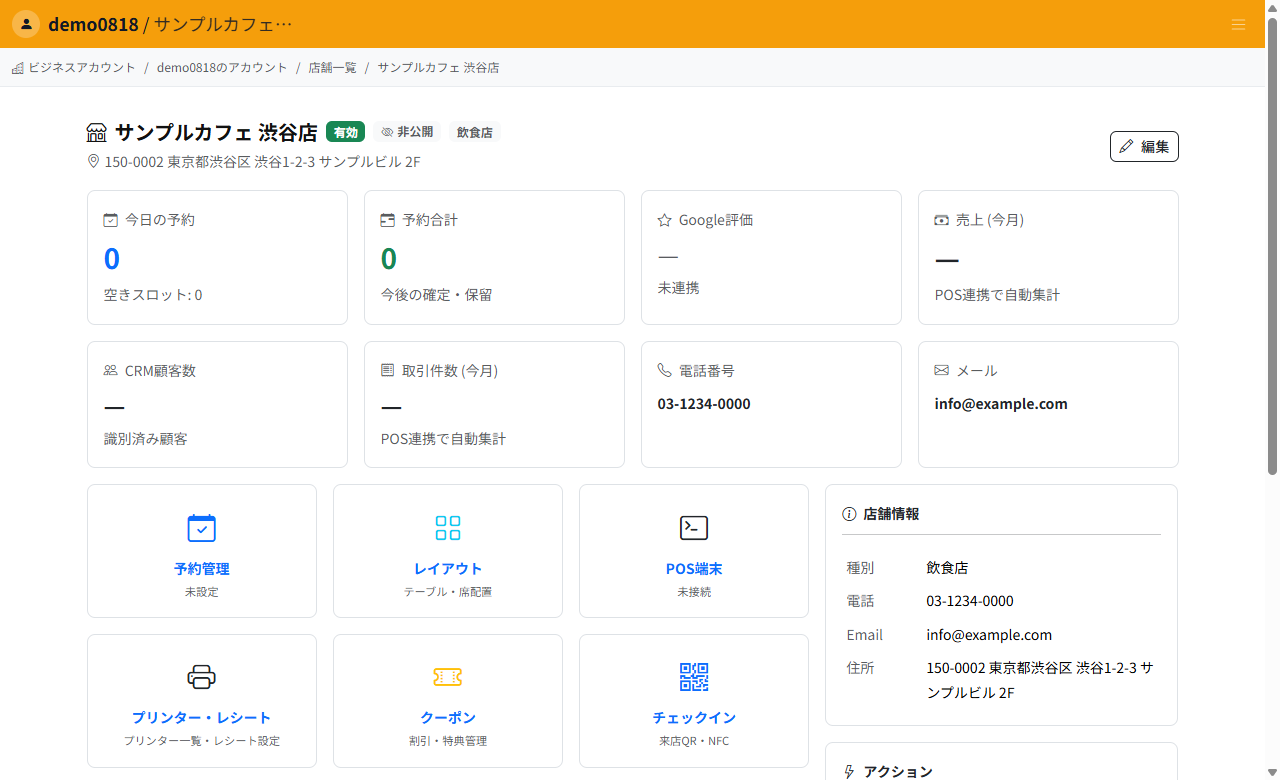Click the address line under store title
The width and height of the screenshot is (1280, 780).
[x=262, y=161]
